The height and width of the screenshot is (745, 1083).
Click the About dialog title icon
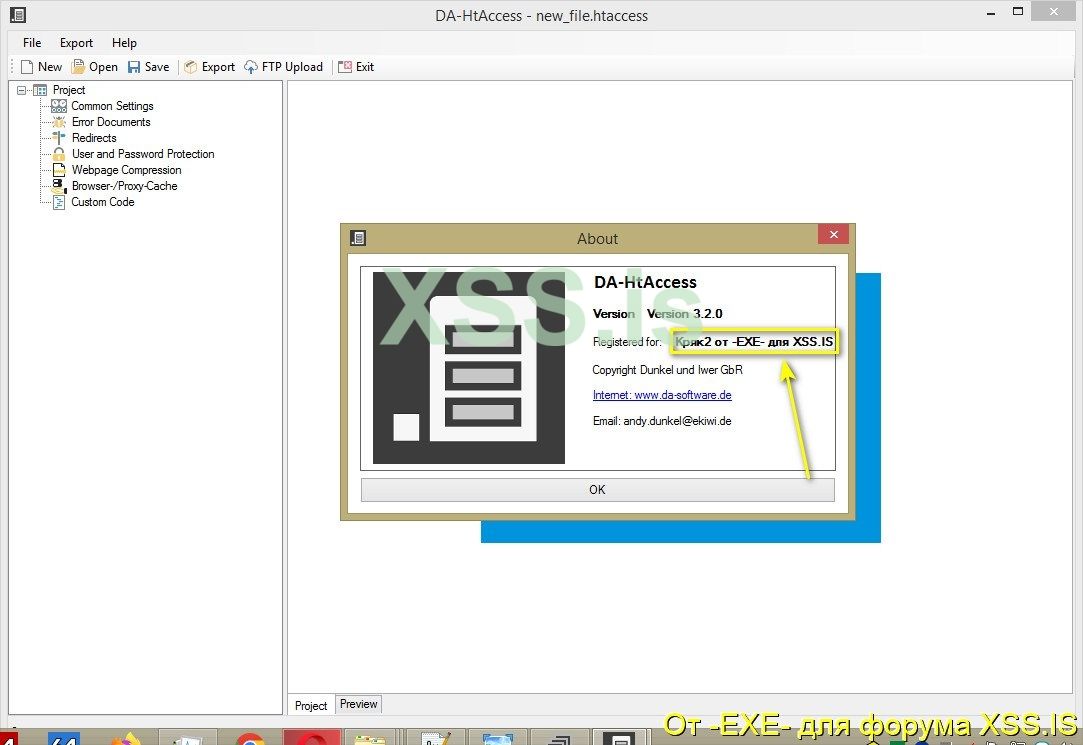tap(358, 238)
